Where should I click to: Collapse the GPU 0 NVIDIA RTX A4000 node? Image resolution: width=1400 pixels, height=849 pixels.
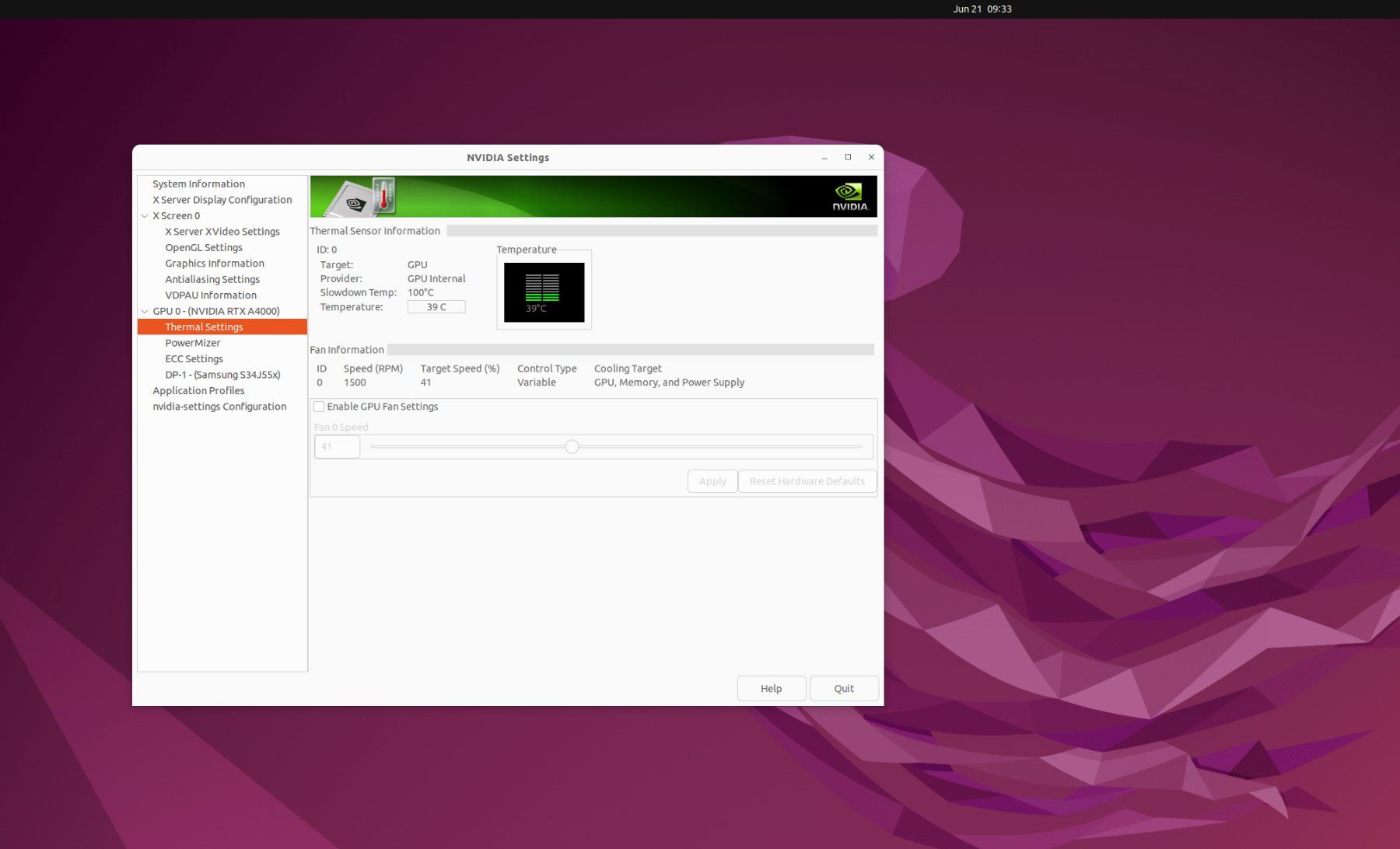(x=145, y=311)
